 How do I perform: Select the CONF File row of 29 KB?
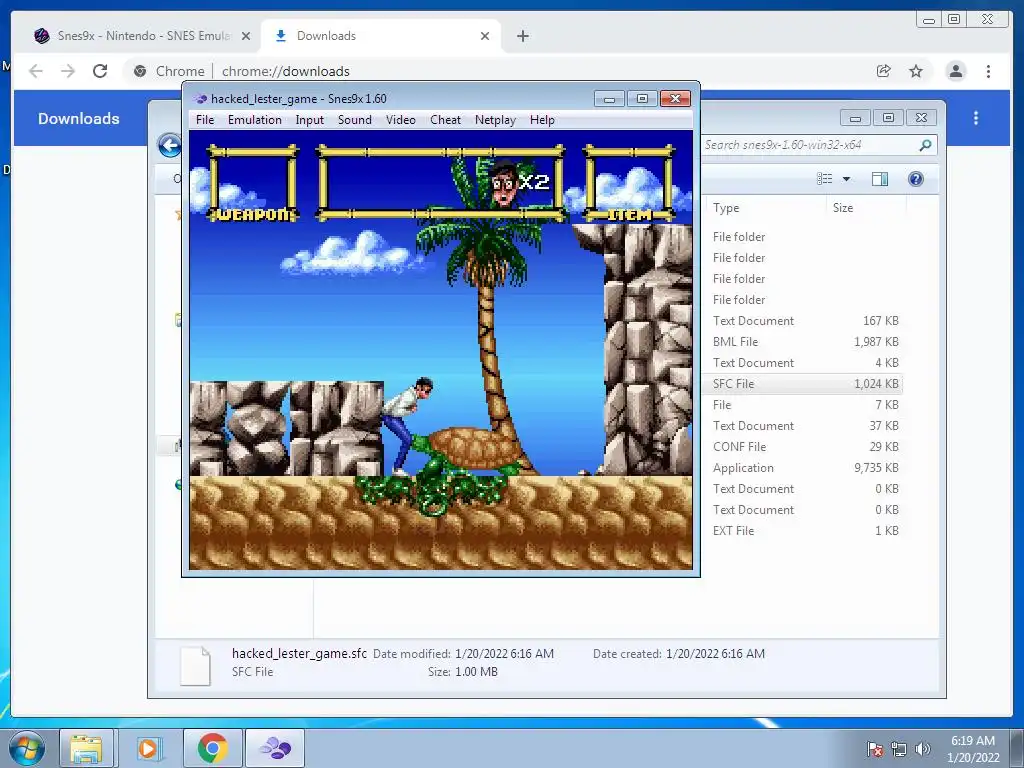tap(805, 447)
